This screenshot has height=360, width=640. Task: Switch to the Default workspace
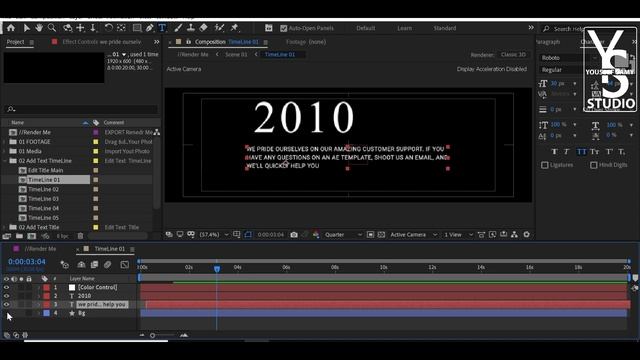pyautogui.click(x=366, y=28)
